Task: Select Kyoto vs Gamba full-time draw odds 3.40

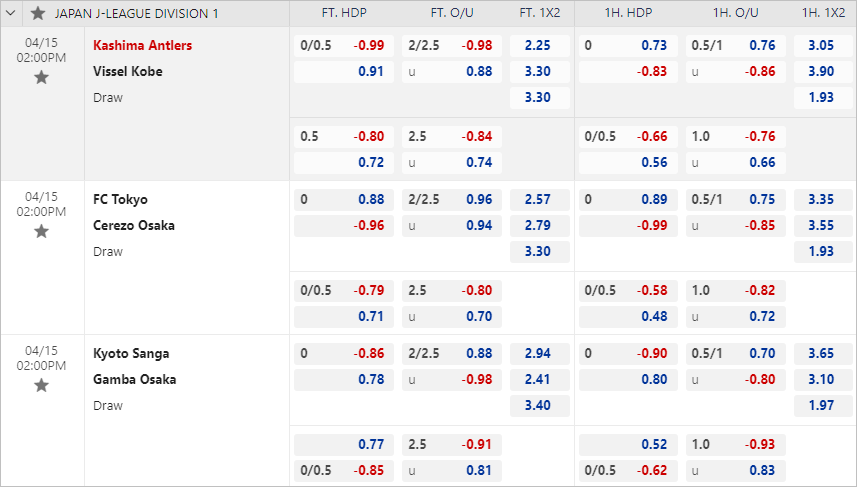Action: tap(539, 406)
